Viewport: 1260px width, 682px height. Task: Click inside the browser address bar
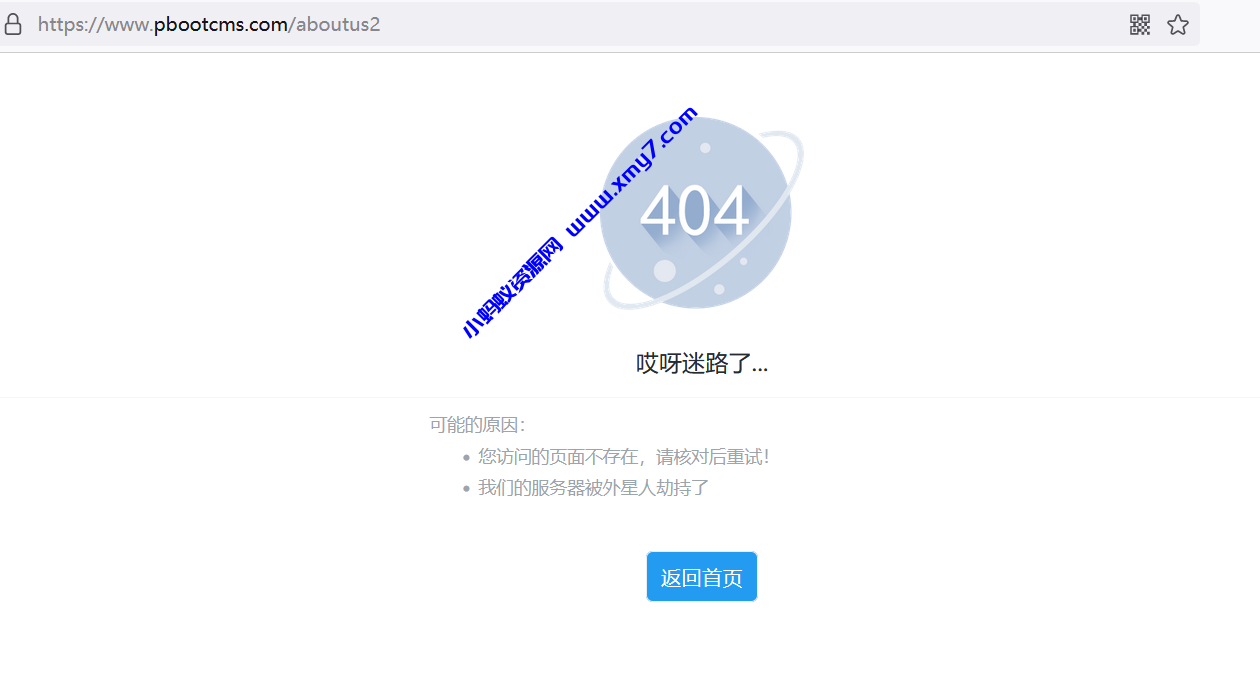(600, 24)
